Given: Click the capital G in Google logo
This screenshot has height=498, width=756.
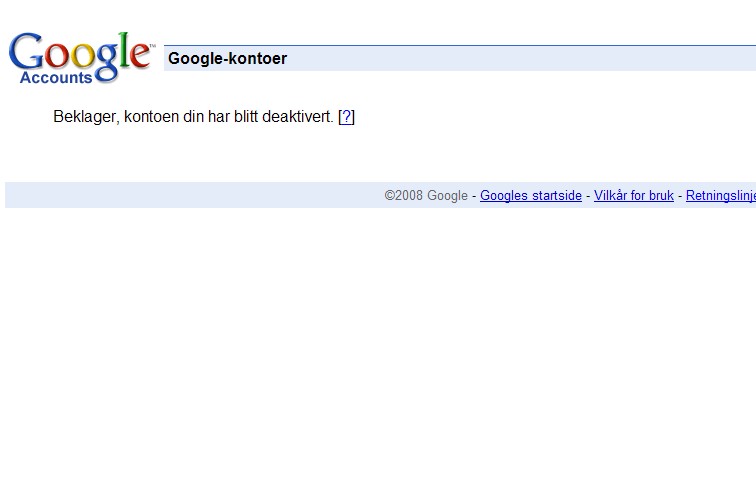Looking at the screenshot, I should [27, 51].
